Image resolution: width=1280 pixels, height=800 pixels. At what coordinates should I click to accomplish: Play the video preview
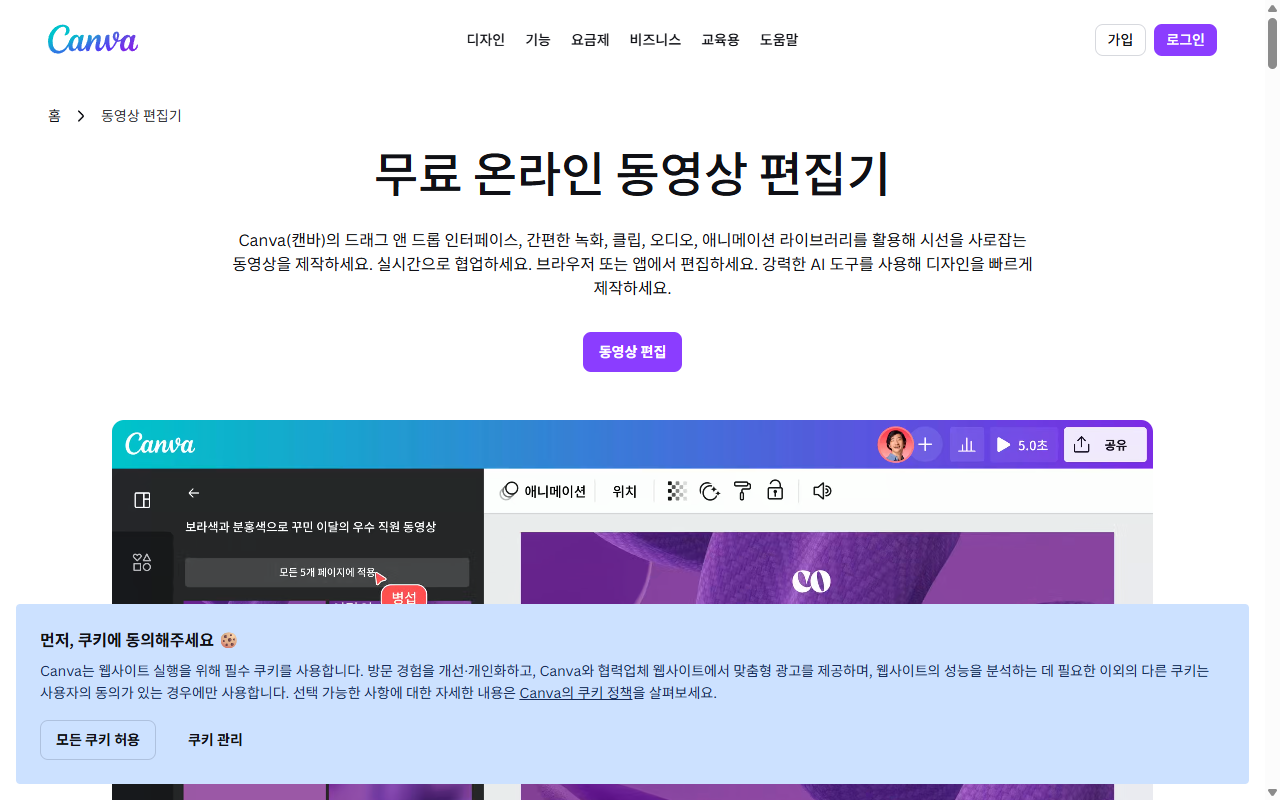pyautogui.click(x=1003, y=444)
